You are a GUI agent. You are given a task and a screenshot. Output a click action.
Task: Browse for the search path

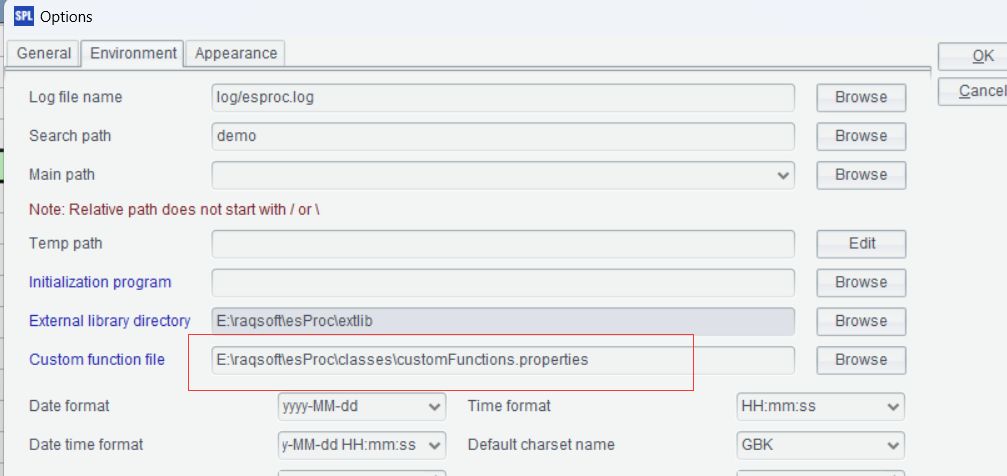coord(861,136)
